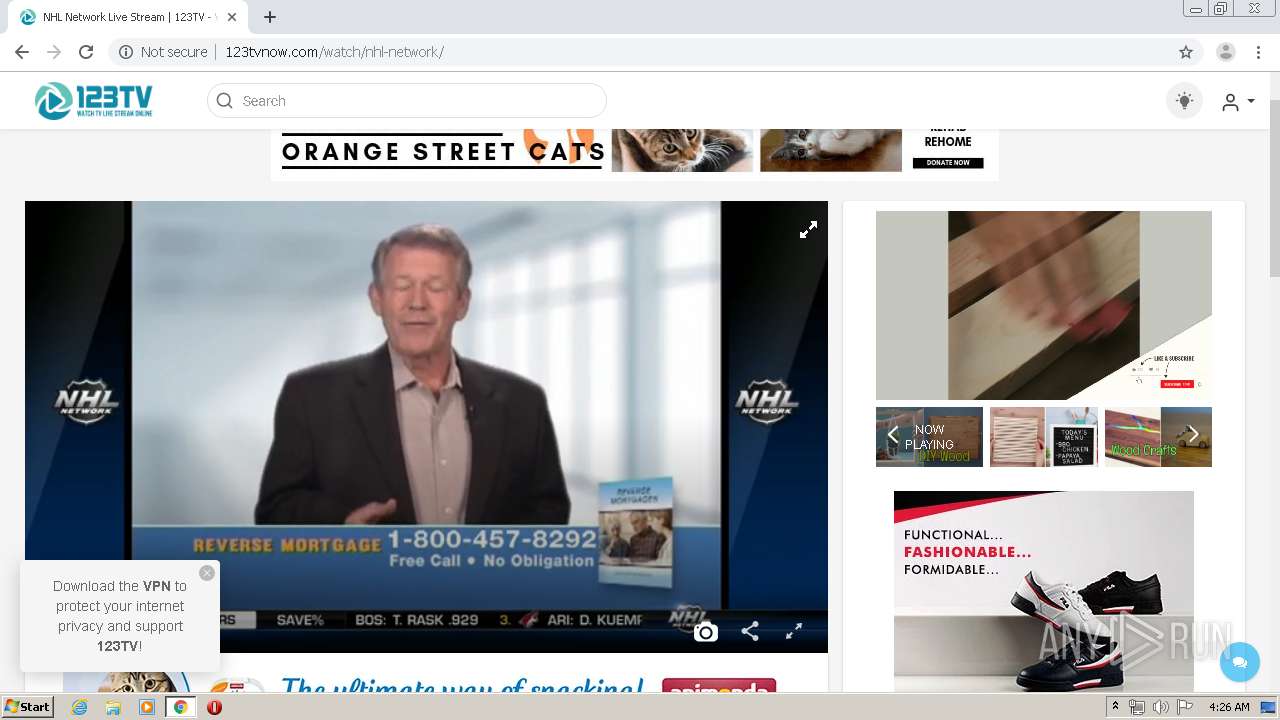Viewport: 1280px width, 720px height.
Task: Reload the current page
Action: (x=86, y=52)
